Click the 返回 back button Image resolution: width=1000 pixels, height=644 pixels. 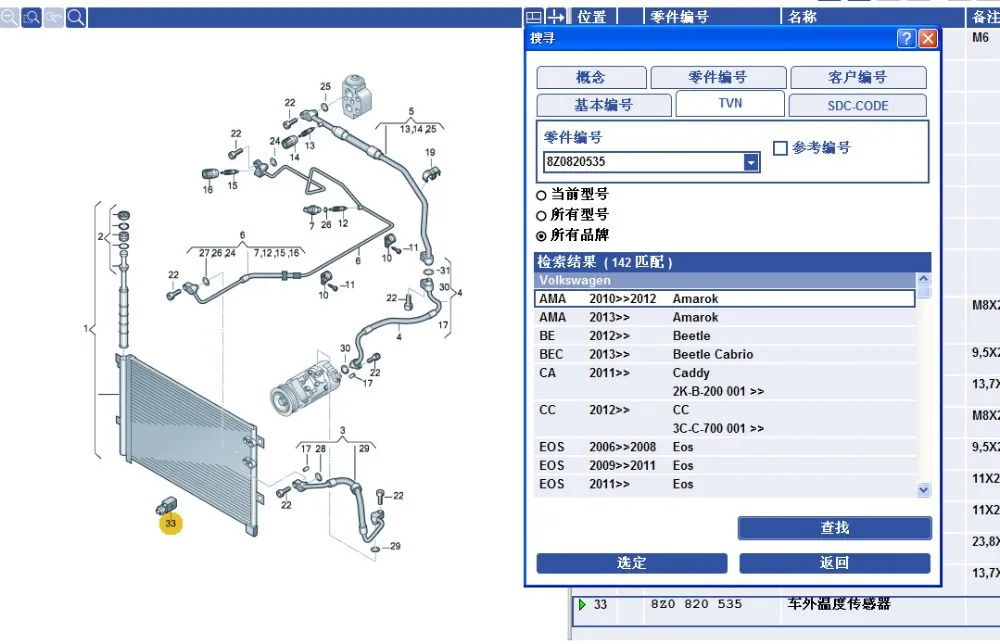coord(835,563)
